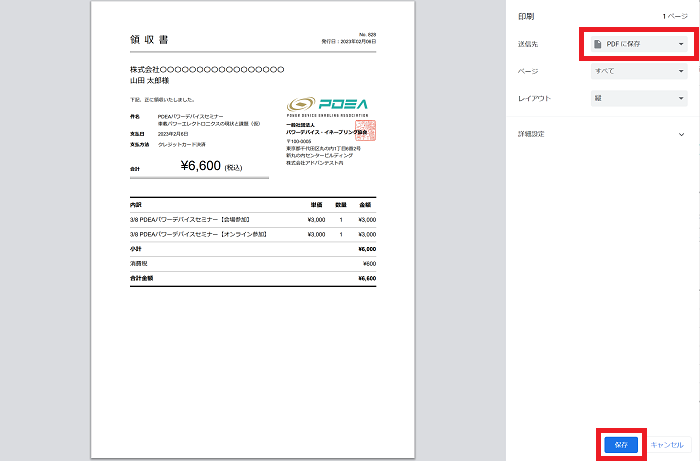Open the ページ dropdown showing すべて

637,72
